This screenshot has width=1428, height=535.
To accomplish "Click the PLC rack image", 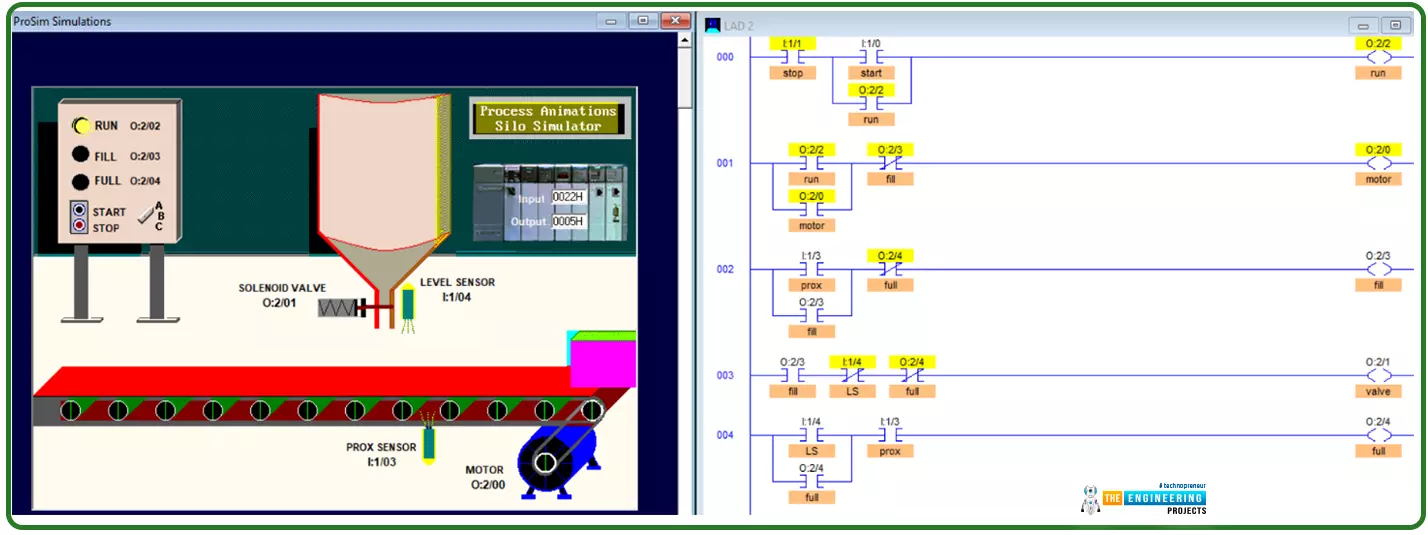I will click(551, 203).
